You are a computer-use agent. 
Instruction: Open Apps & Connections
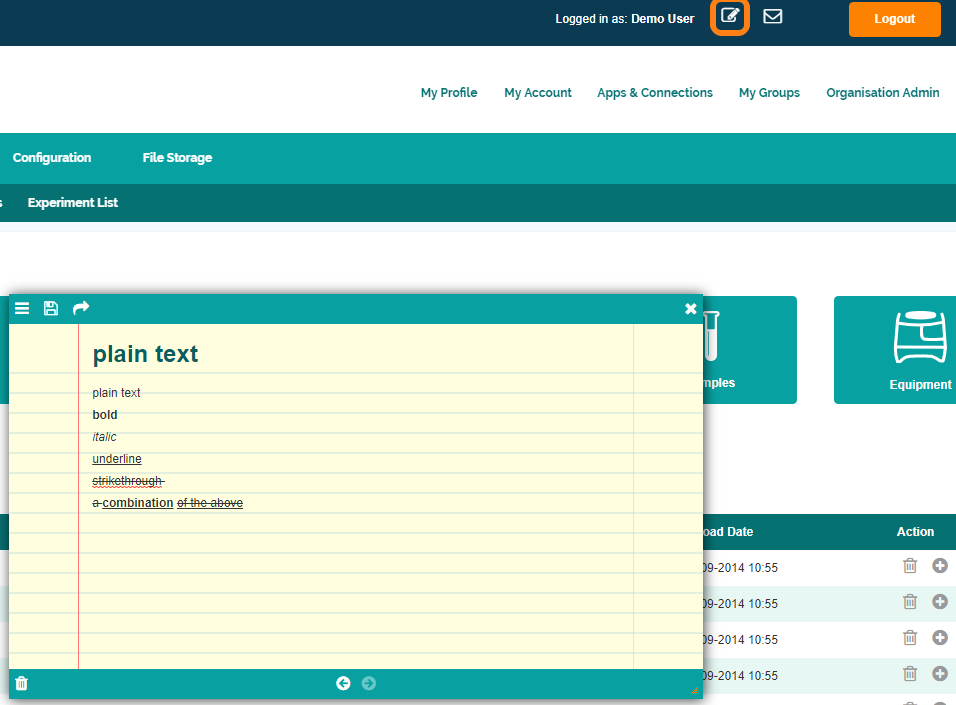tap(655, 93)
